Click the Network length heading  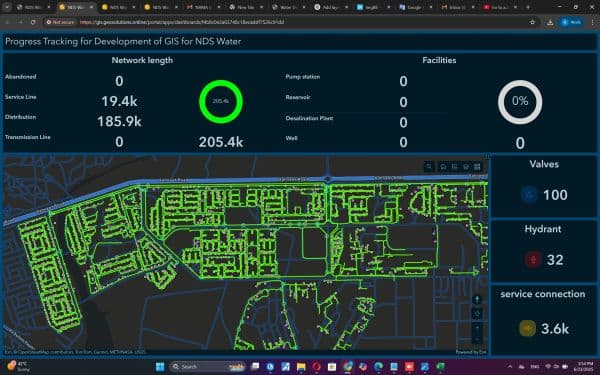142,60
